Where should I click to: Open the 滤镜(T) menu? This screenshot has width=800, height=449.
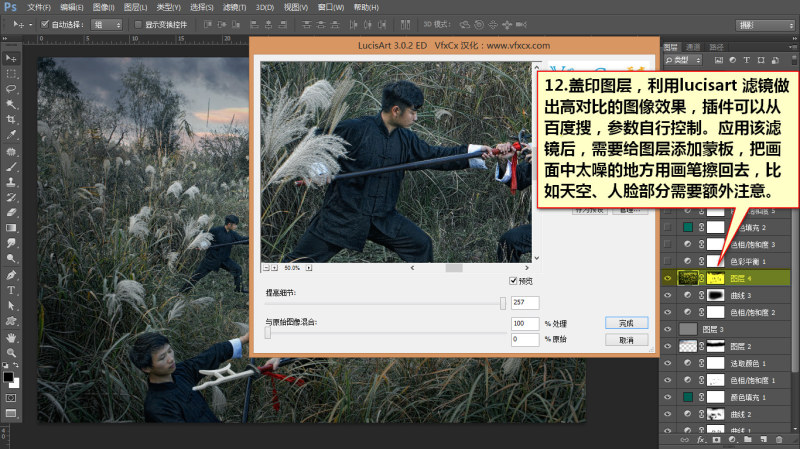[234, 7]
